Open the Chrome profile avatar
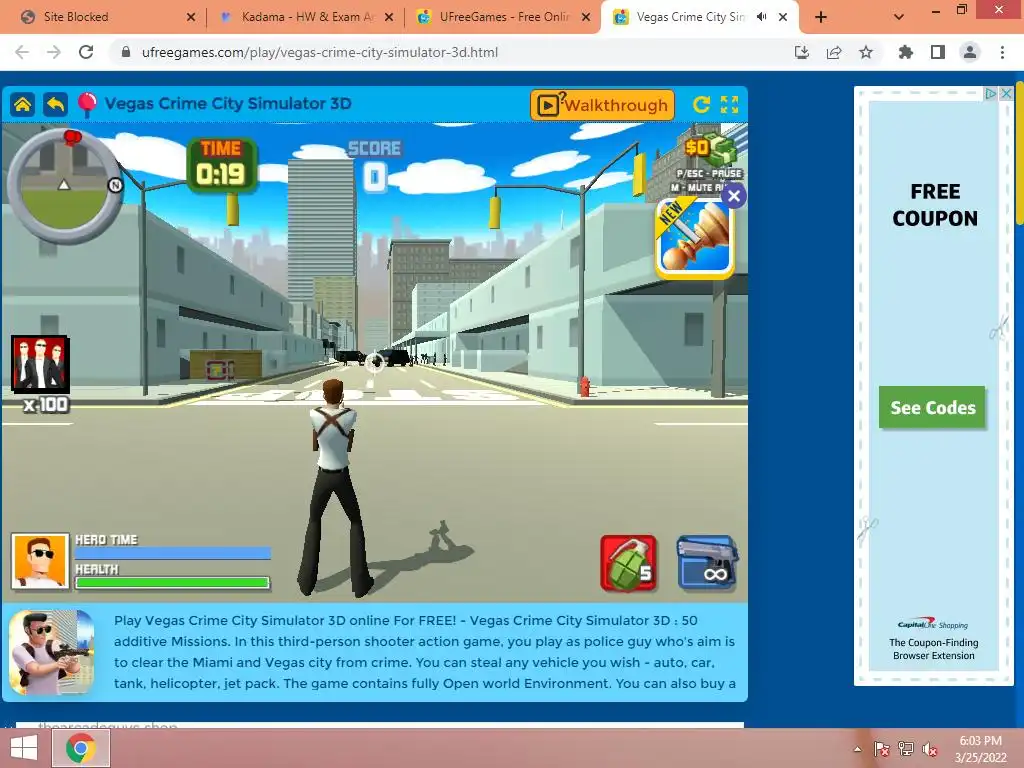The height and width of the screenshot is (768, 1024). [x=970, y=52]
